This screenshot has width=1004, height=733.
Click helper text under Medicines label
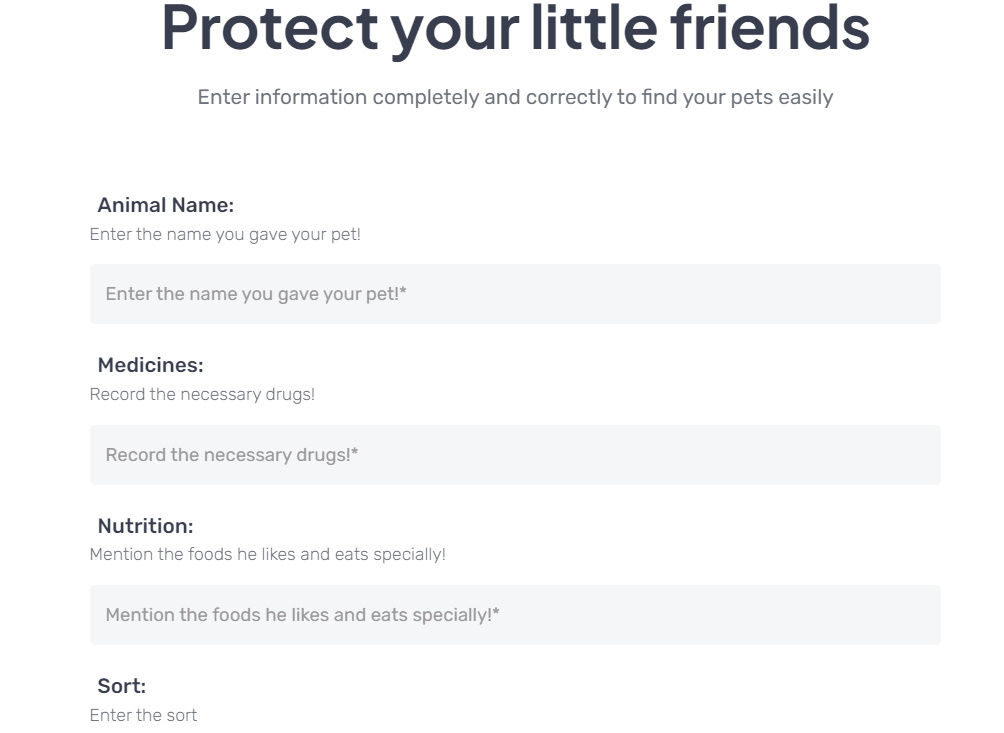[202, 394]
